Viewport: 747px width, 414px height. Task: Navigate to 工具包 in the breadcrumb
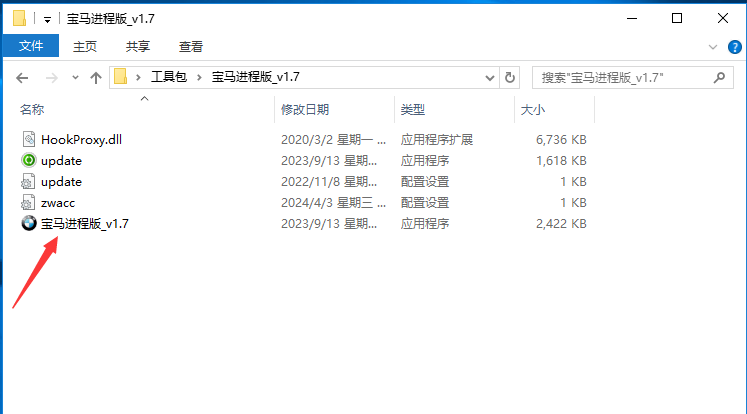169,77
